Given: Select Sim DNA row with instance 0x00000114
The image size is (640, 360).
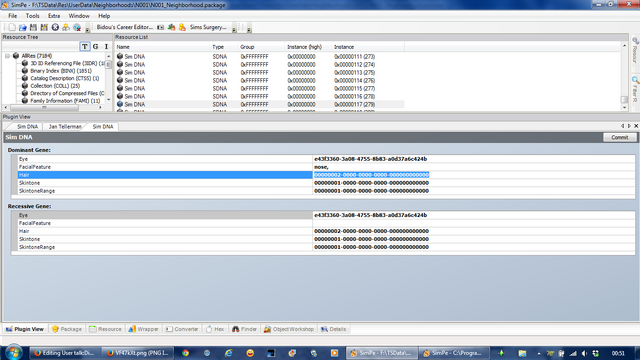Looking at the screenshot, I should pos(259,80).
